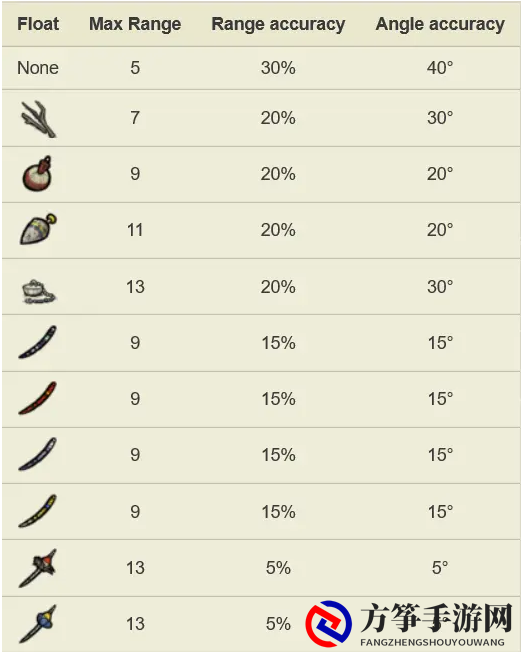Click the Max Range column header
Image resolution: width=522 pixels, height=653 pixels.
[135, 24]
